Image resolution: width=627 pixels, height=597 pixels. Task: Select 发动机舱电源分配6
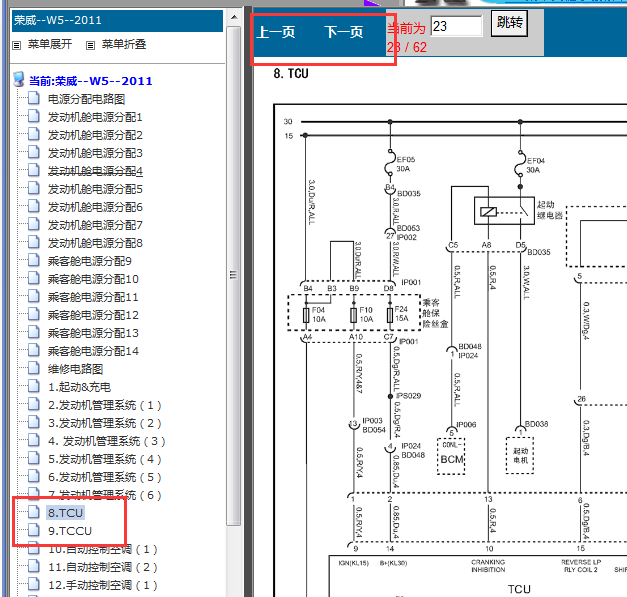tap(95, 207)
